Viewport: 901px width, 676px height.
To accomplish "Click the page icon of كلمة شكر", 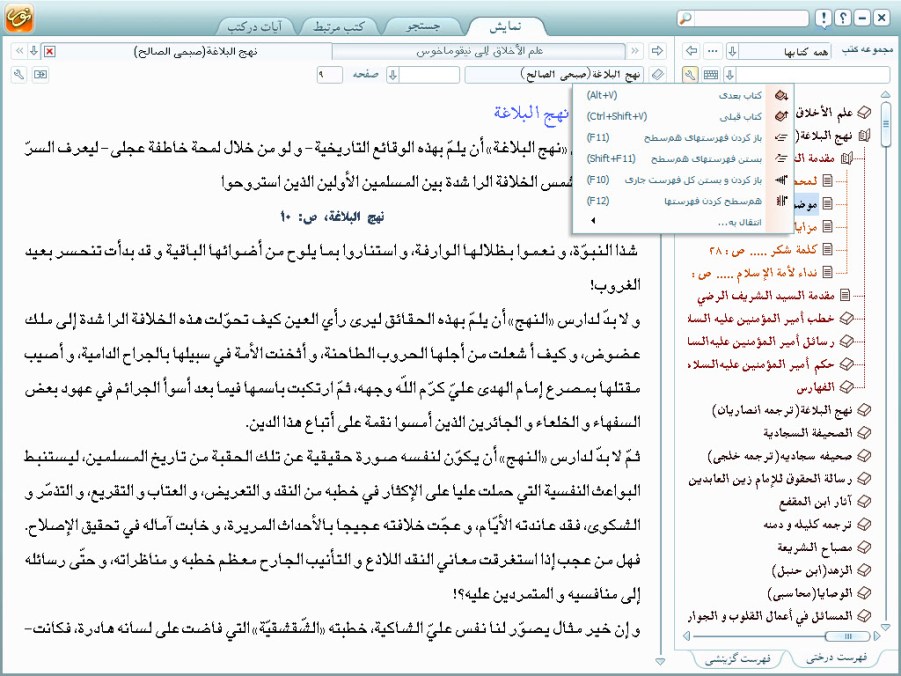I will tap(827, 249).
